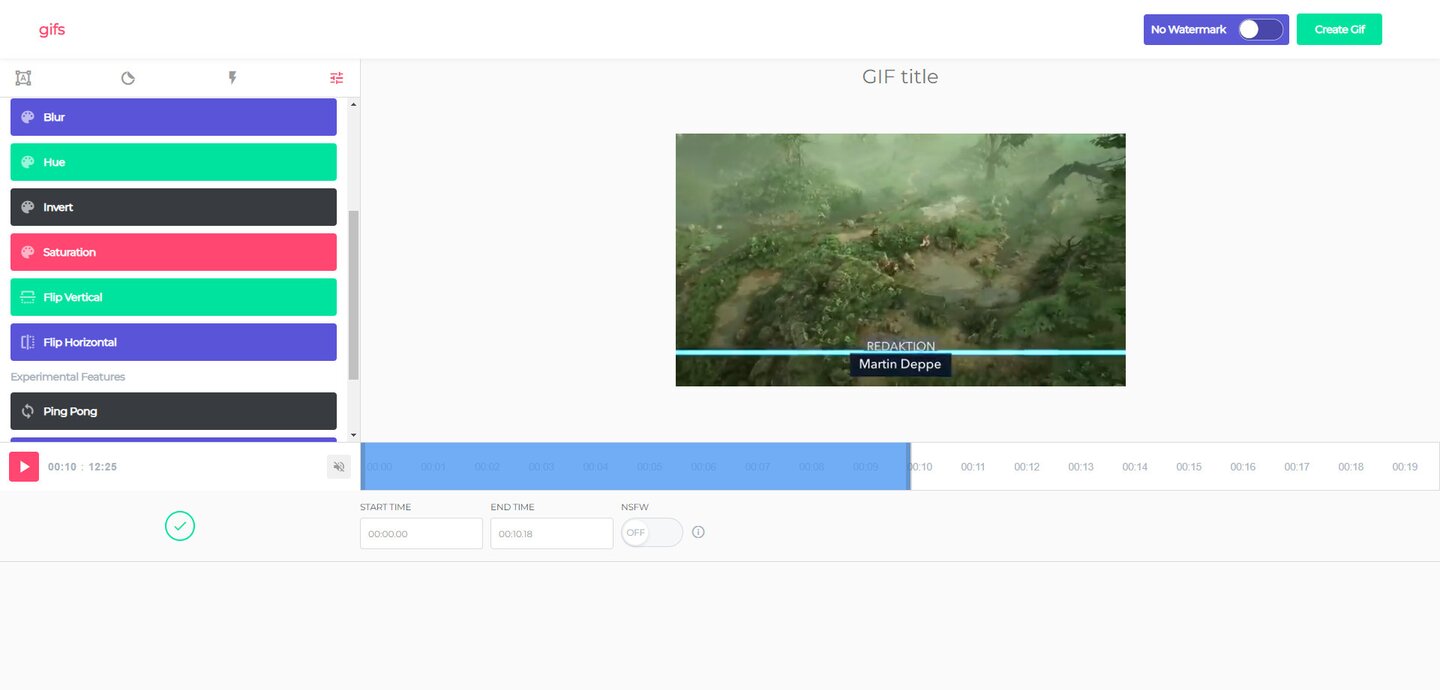Open the NSFW info icon
Image resolution: width=1440 pixels, height=690 pixels.
pos(698,532)
